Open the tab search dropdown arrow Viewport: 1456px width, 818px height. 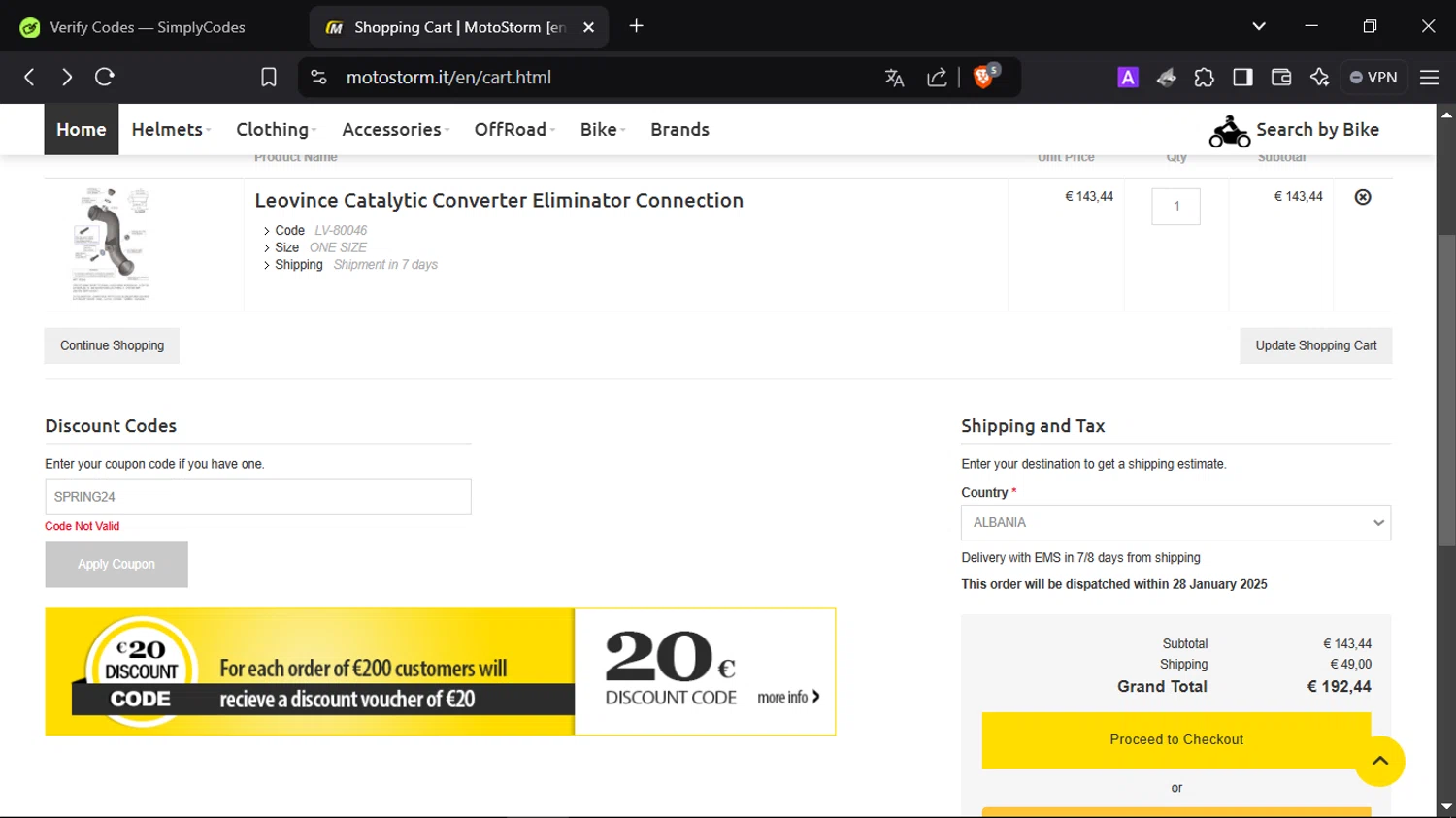(1259, 26)
